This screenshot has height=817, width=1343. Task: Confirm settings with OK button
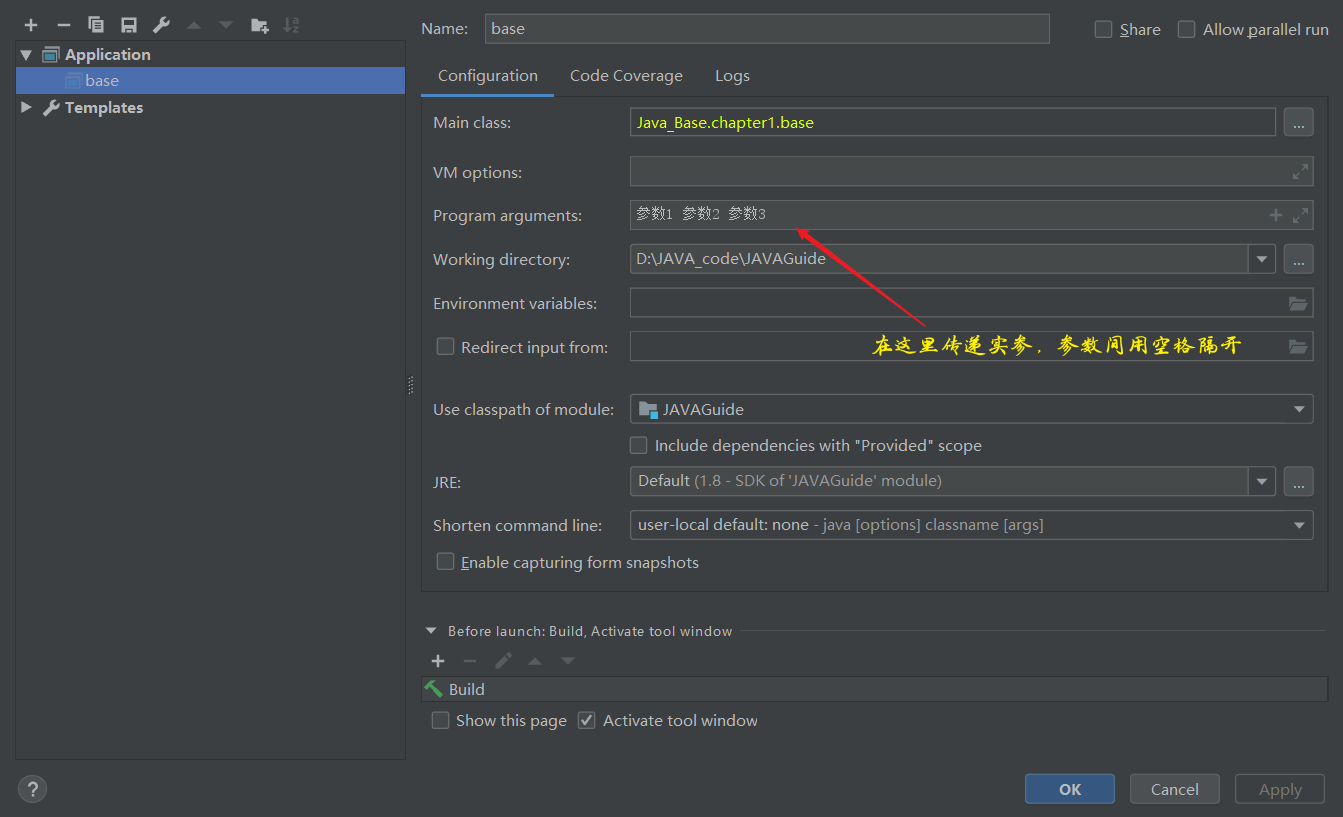click(x=1070, y=789)
